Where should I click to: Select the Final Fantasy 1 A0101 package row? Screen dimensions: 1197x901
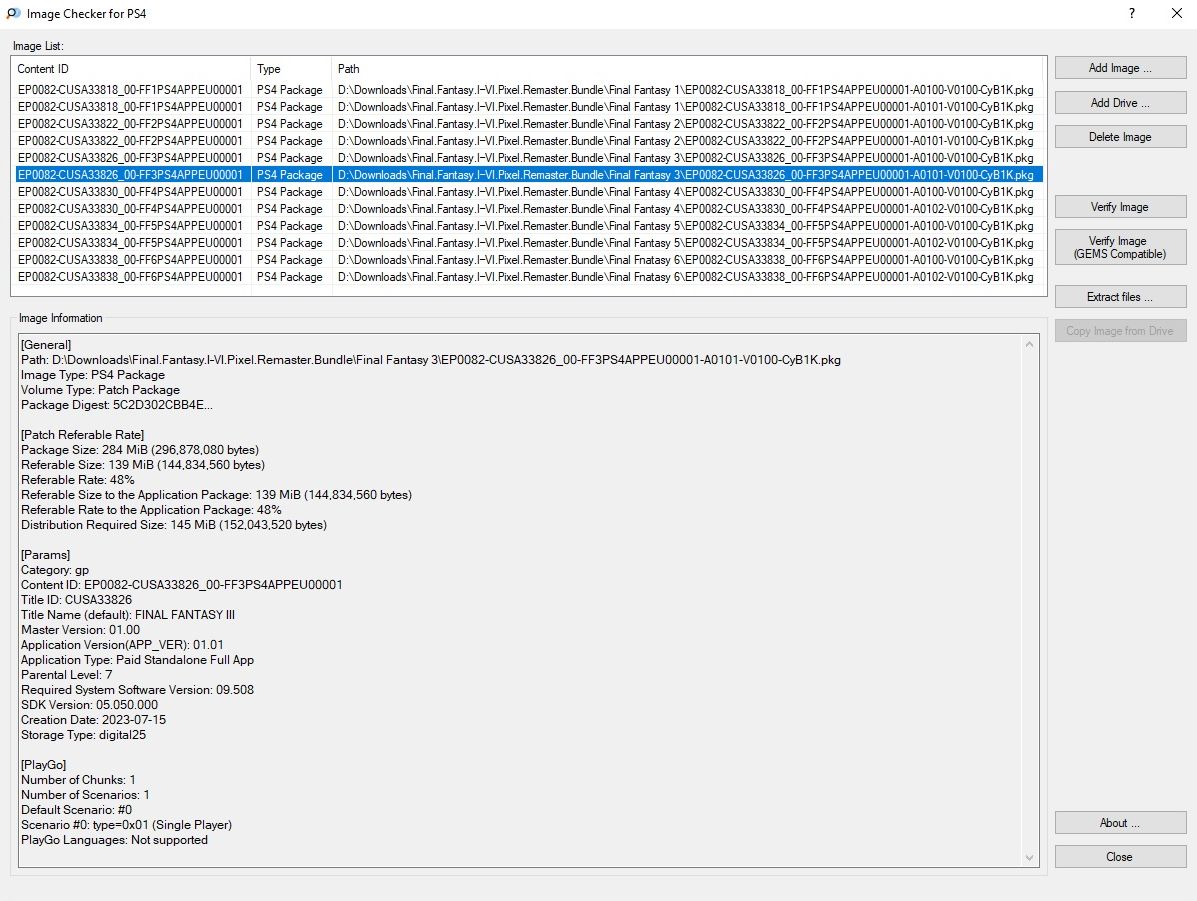(529, 107)
